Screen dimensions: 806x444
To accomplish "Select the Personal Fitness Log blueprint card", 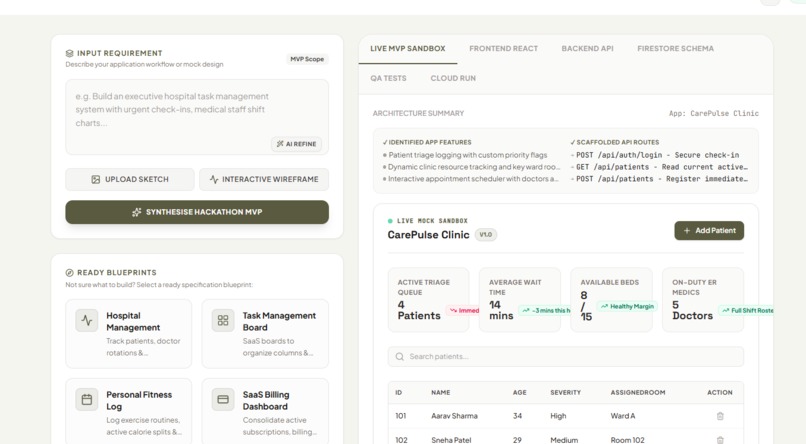I will click(x=129, y=413).
